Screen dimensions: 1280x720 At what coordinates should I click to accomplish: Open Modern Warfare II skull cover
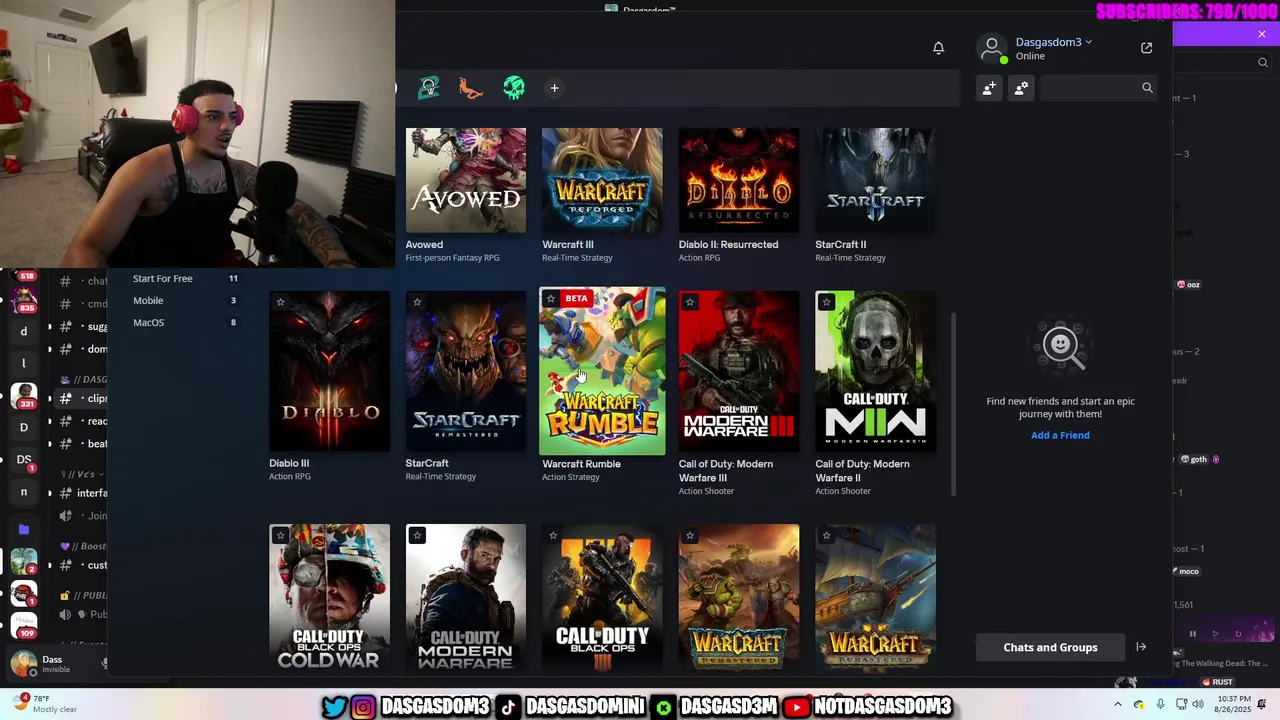pyautogui.click(x=875, y=371)
